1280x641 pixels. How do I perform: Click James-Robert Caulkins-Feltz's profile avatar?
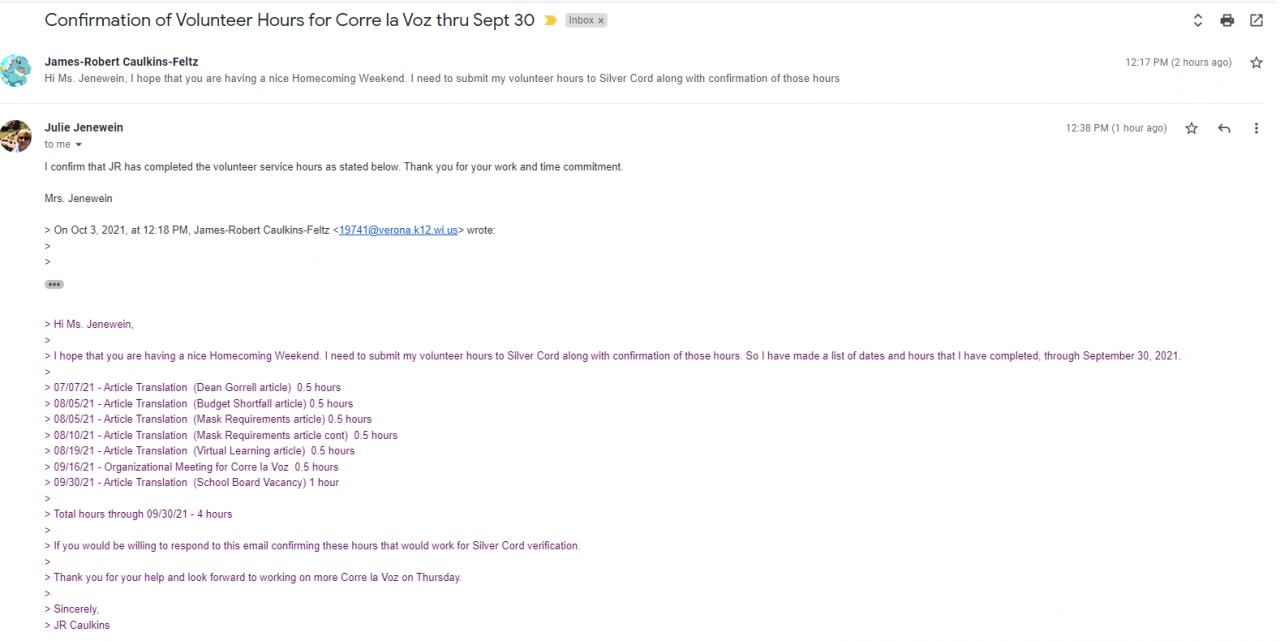[x=16, y=70]
